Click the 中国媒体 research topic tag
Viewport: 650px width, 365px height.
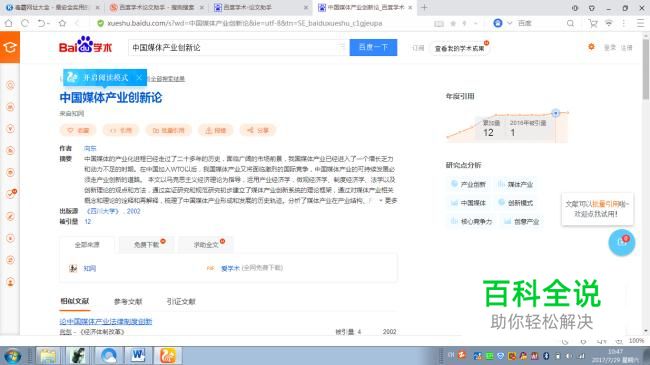click(468, 203)
